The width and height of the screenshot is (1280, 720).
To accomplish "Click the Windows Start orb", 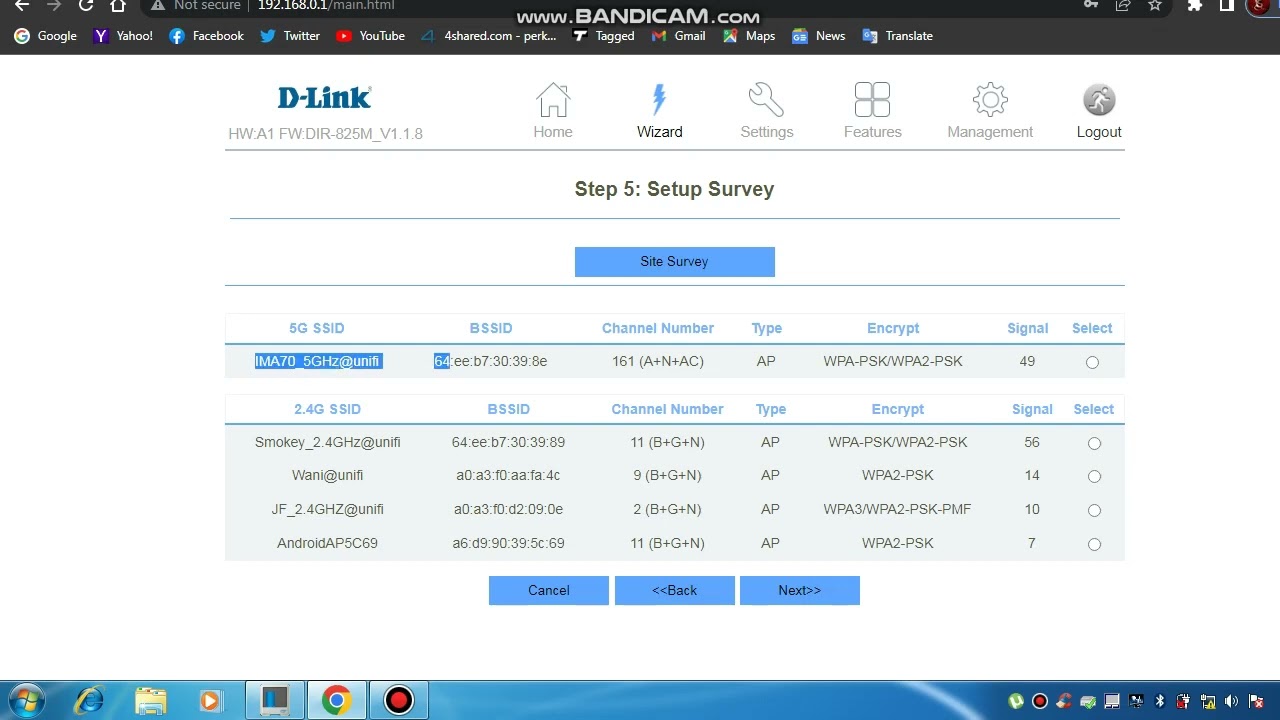I will [x=27, y=700].
